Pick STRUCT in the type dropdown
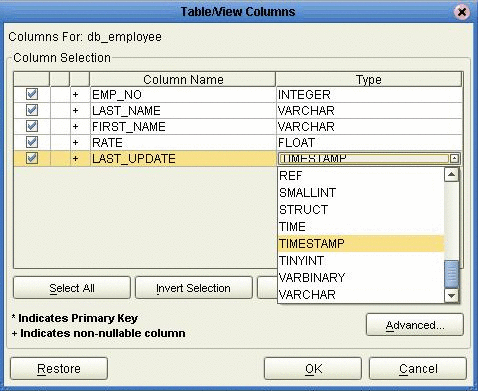478x391 pixels. click(x=361, y=210)
